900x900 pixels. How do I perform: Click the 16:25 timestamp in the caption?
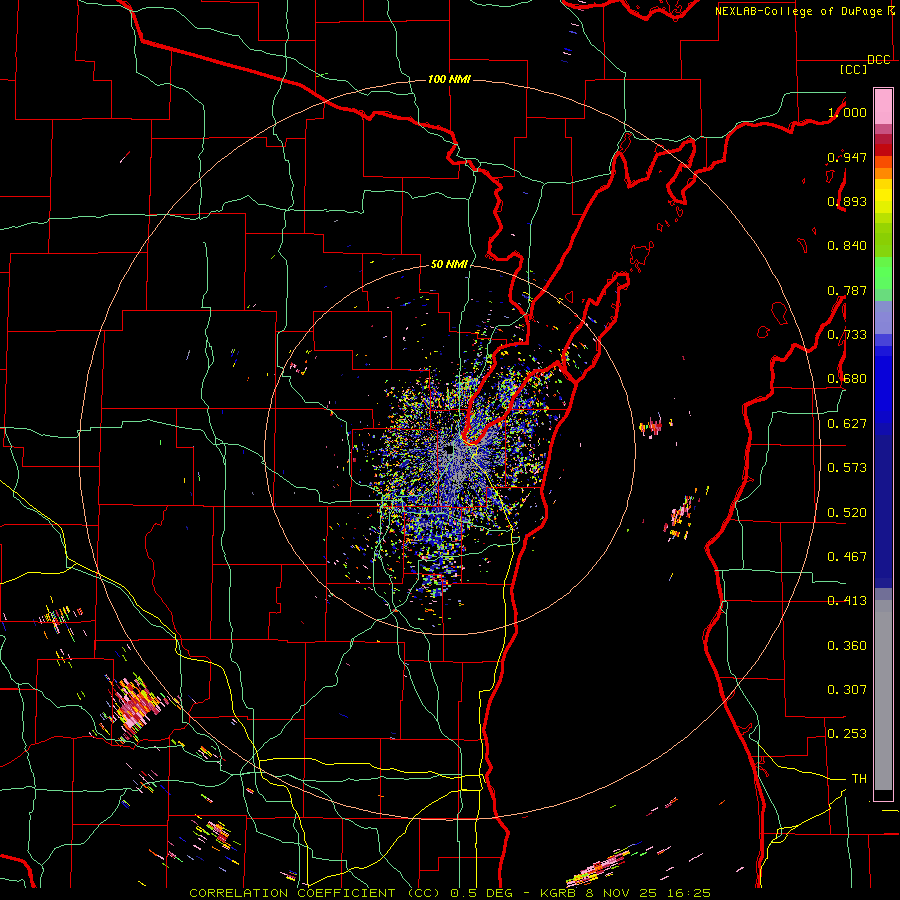(x=690, y=893)
